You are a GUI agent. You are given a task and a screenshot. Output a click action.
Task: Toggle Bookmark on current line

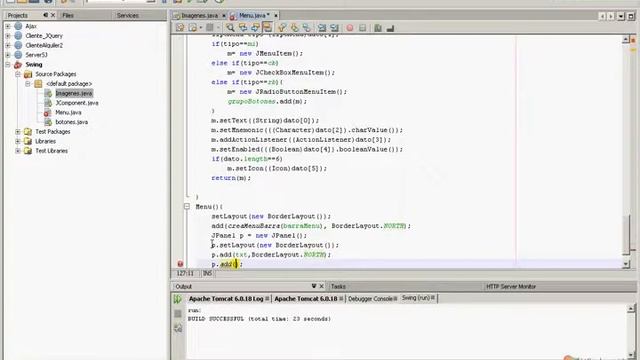(307, 28)
